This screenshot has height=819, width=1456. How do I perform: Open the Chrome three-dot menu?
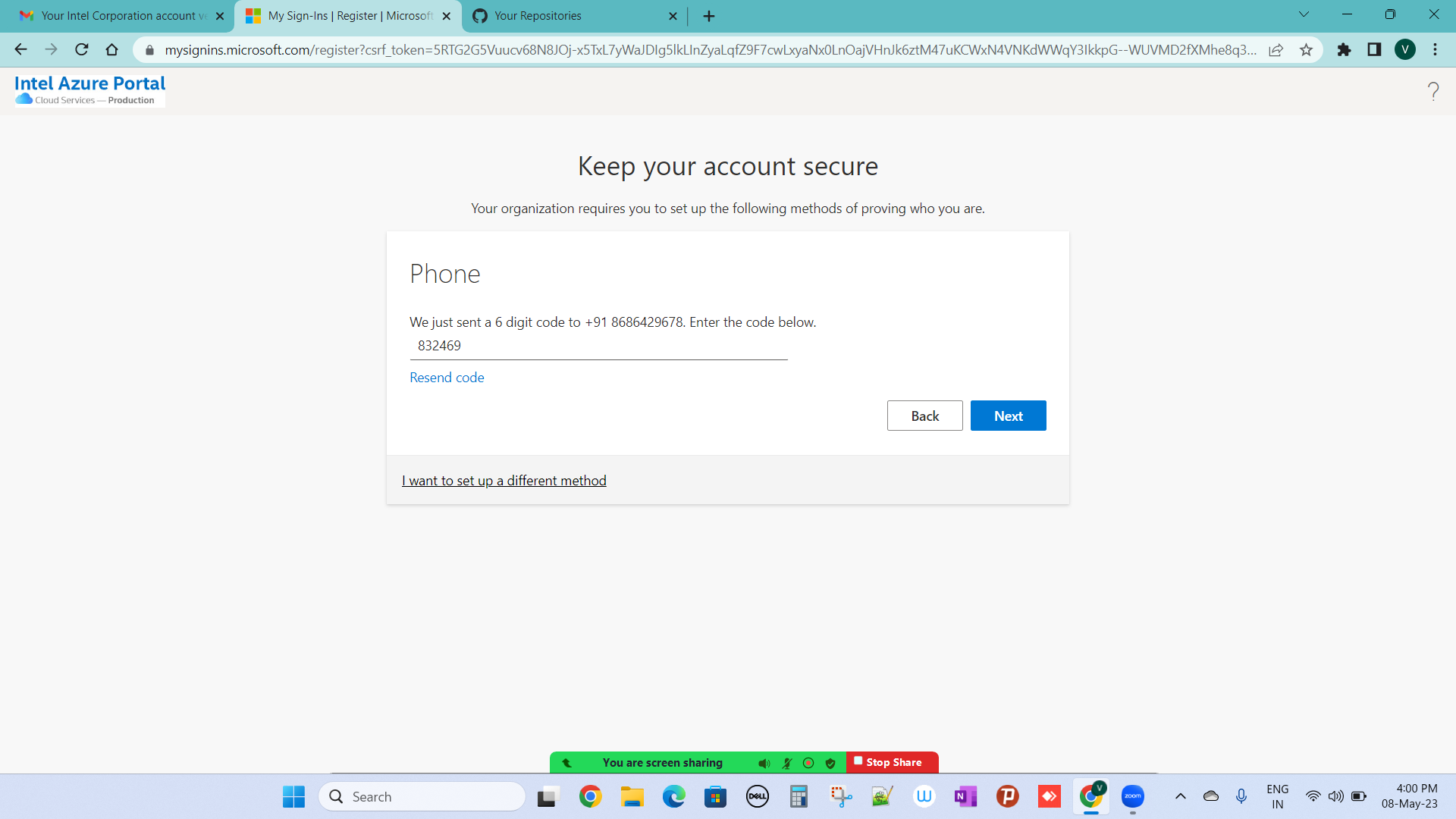[1435, 50]
